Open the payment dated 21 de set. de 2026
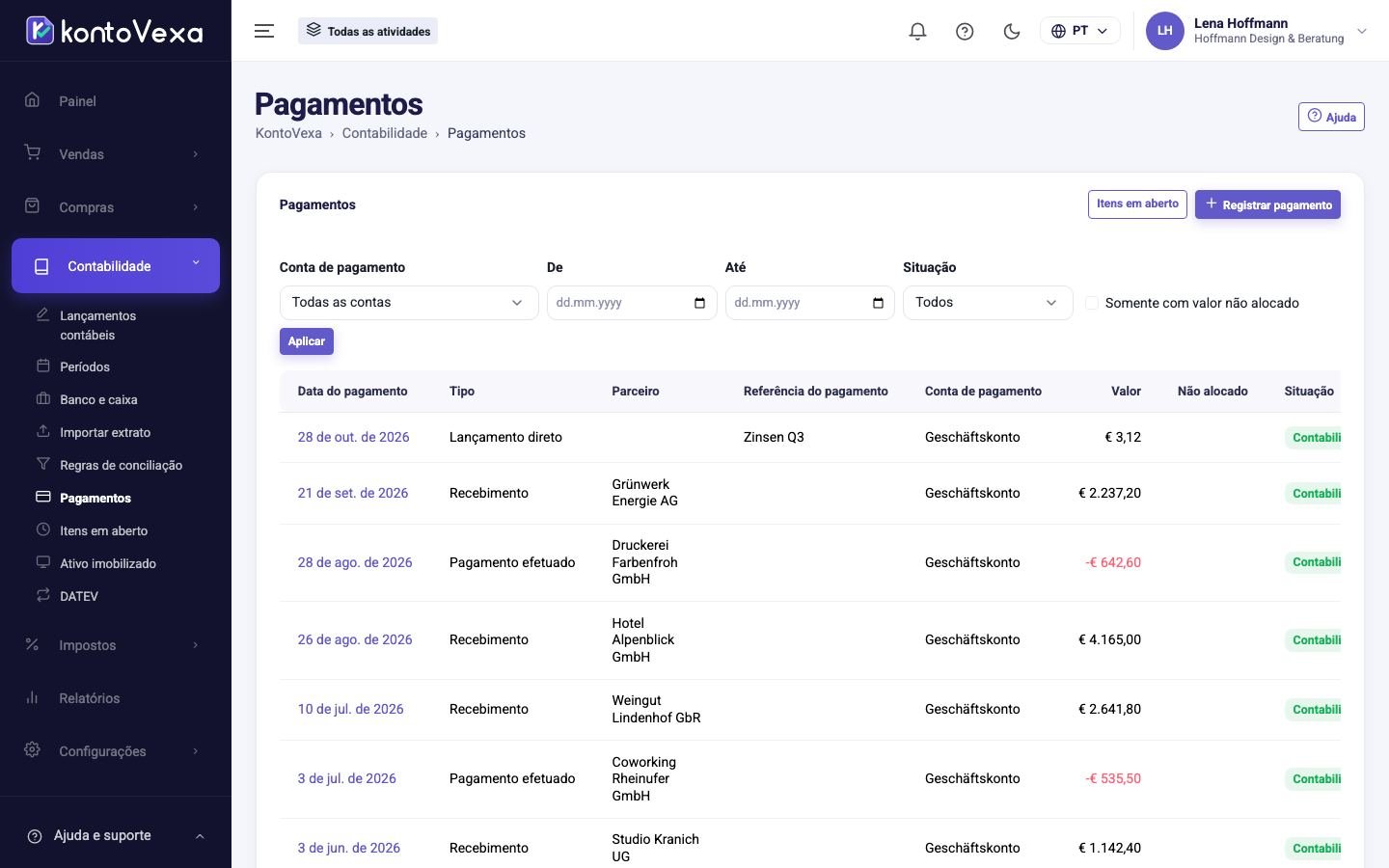 (352, 493)
